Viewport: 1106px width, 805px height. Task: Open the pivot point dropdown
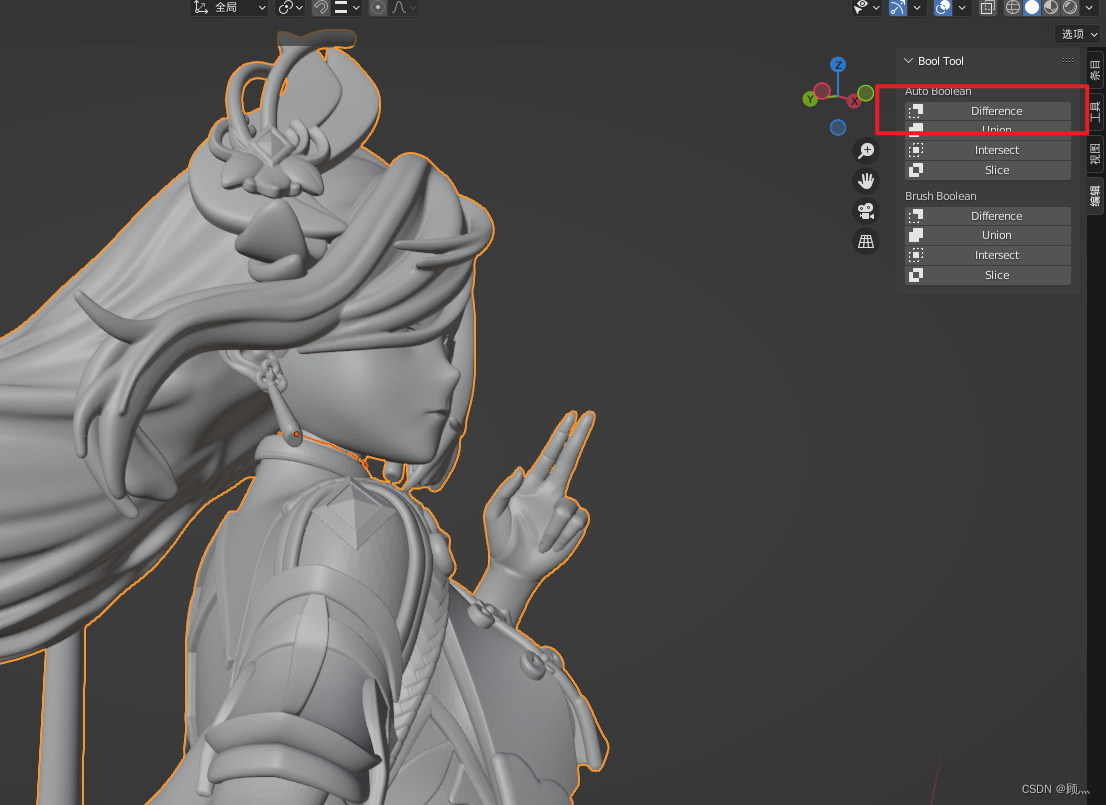(291, 7)
